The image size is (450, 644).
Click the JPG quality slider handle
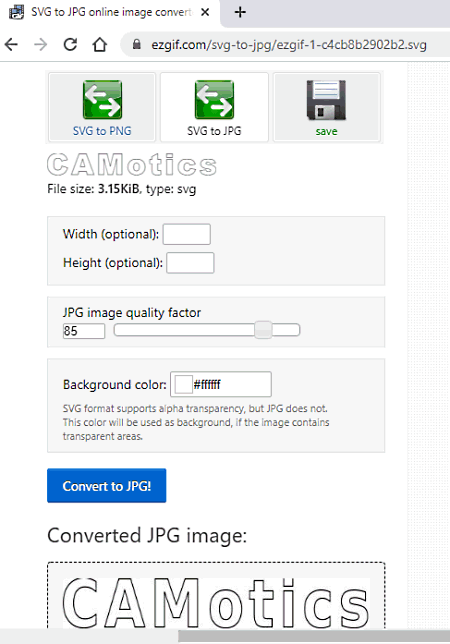pyautogui.click(x=263, y=330)
